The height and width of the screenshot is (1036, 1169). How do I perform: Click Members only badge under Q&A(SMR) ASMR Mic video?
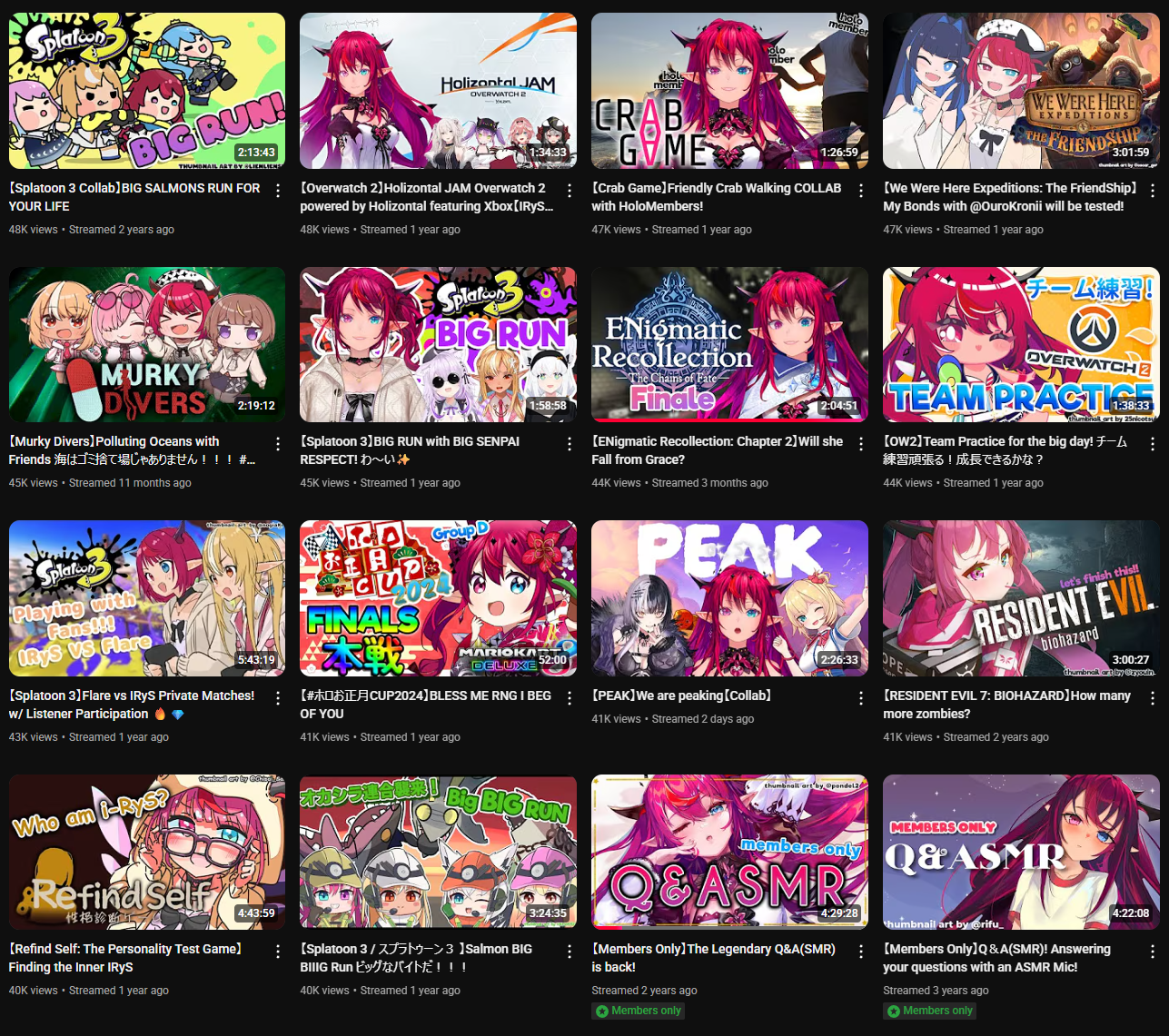(x=930, y=1011)
